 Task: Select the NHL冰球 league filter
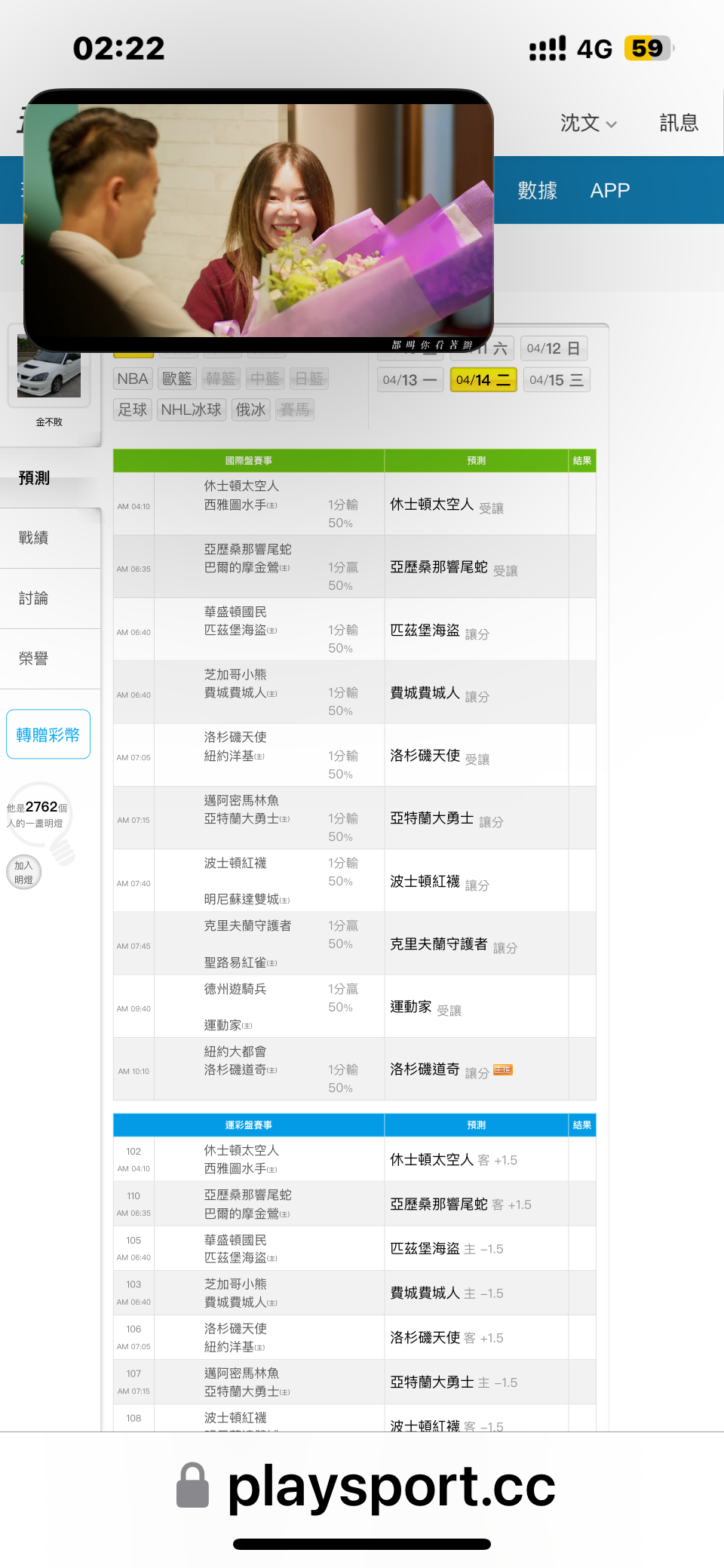pyautogui.click(x=192, y=410)
